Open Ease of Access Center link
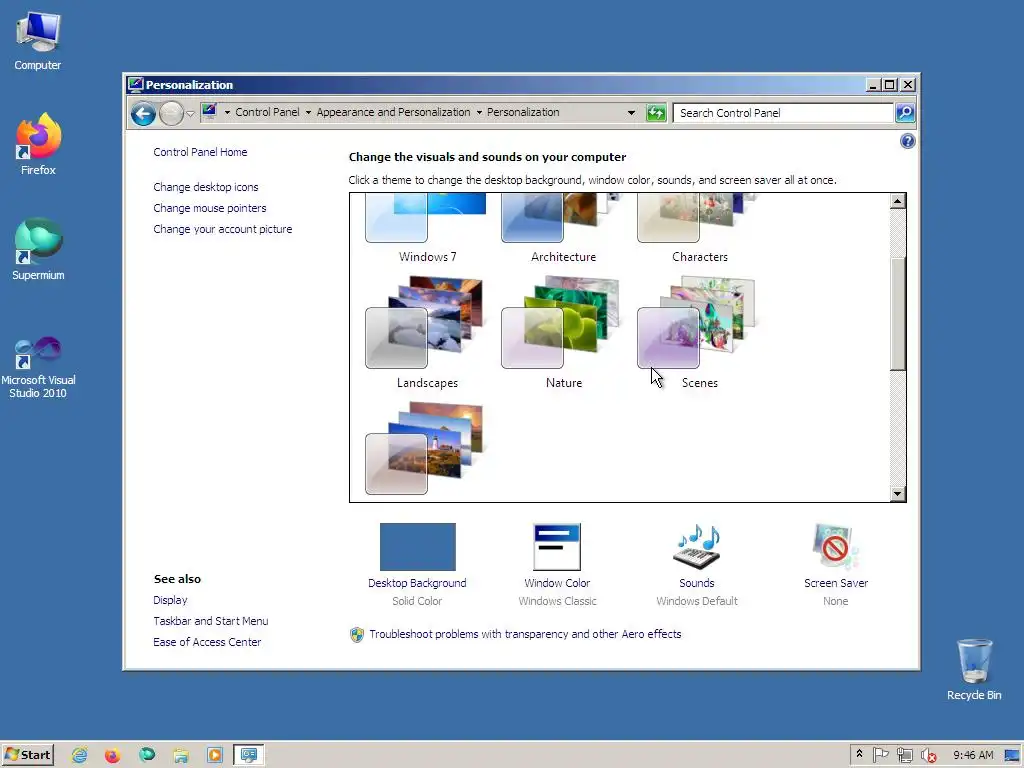The width and height of the screenshot is (1024, 768). (207, 642)
